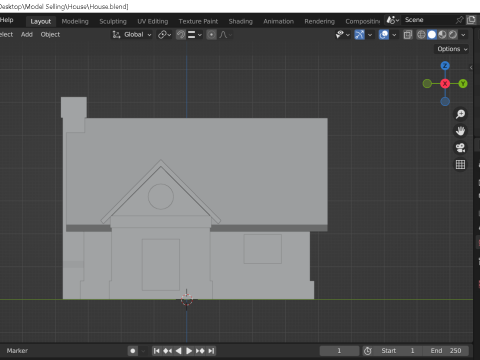Viewport: 480px width, 360px height.
Task: Select solid viewport shading
Action: click(x=432, y=35)
